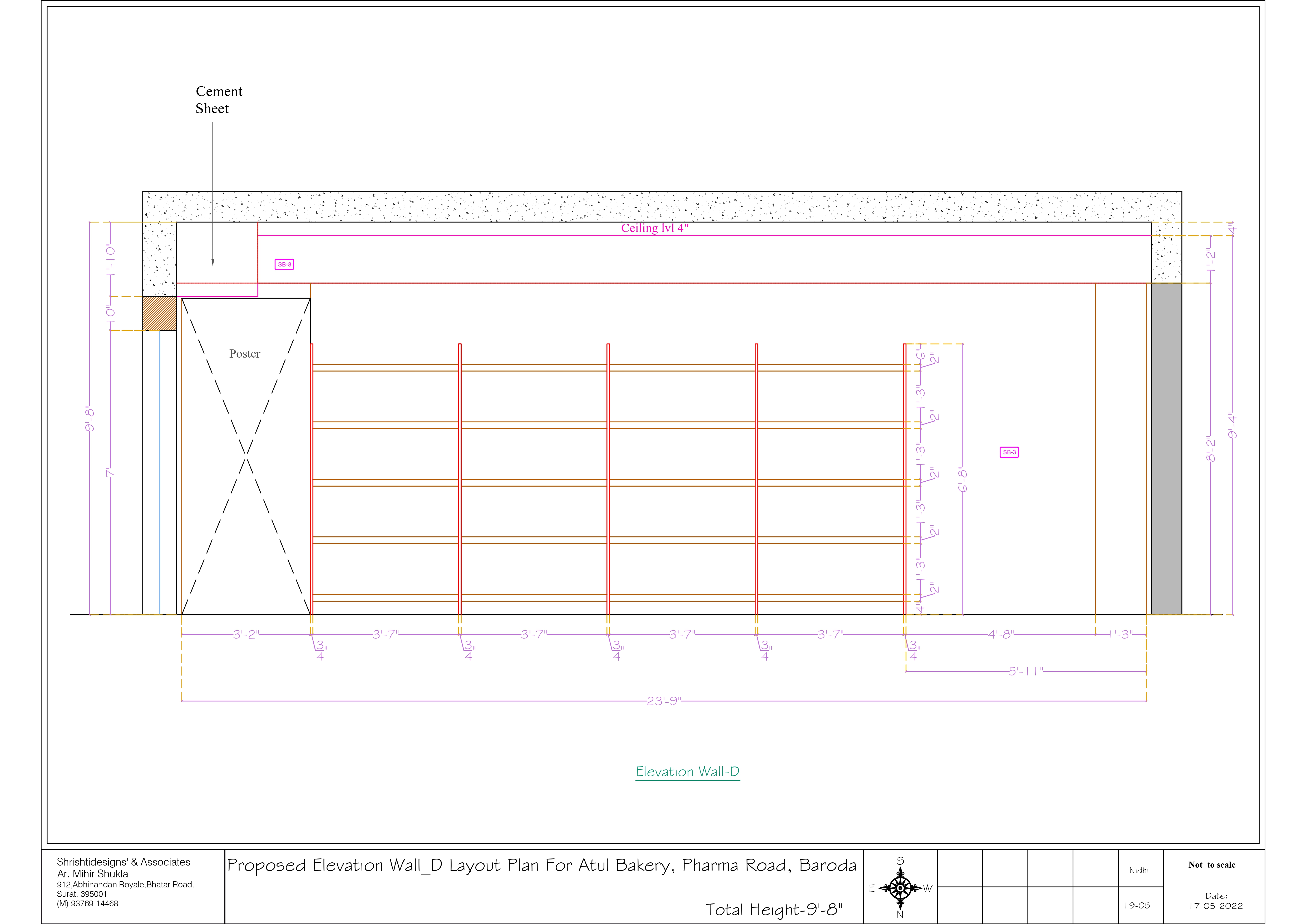Click the arrowhead below Cement Sheet leader
Screen dimensions: 1307x924
213,263
